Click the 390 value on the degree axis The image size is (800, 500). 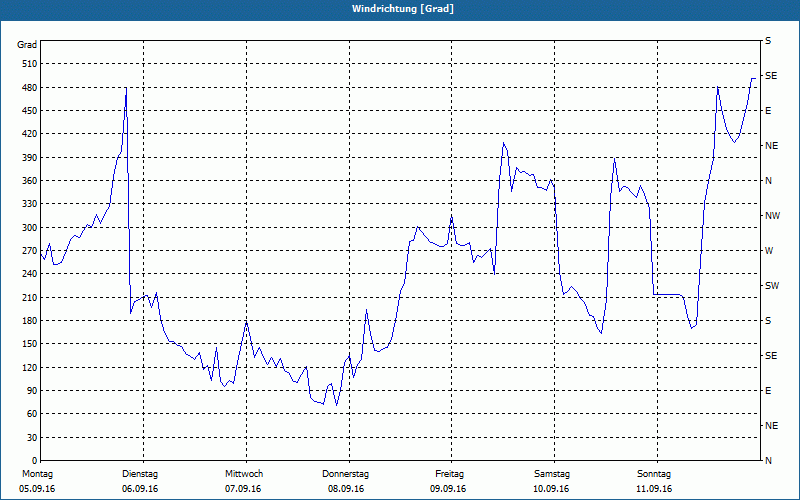coord(30,157)
